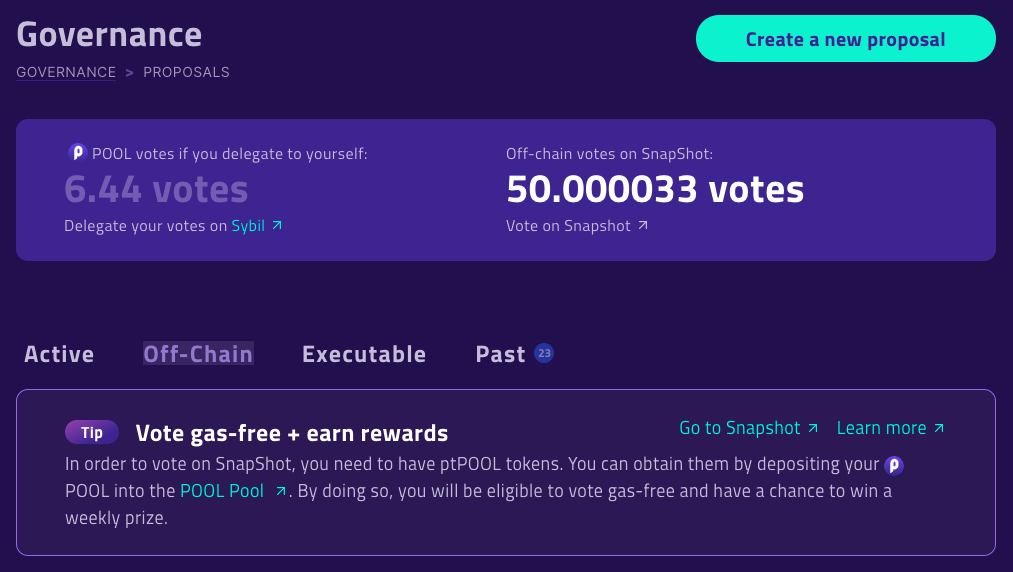Click the arrow icon beside Go to Snapshot

click(813, 428)
